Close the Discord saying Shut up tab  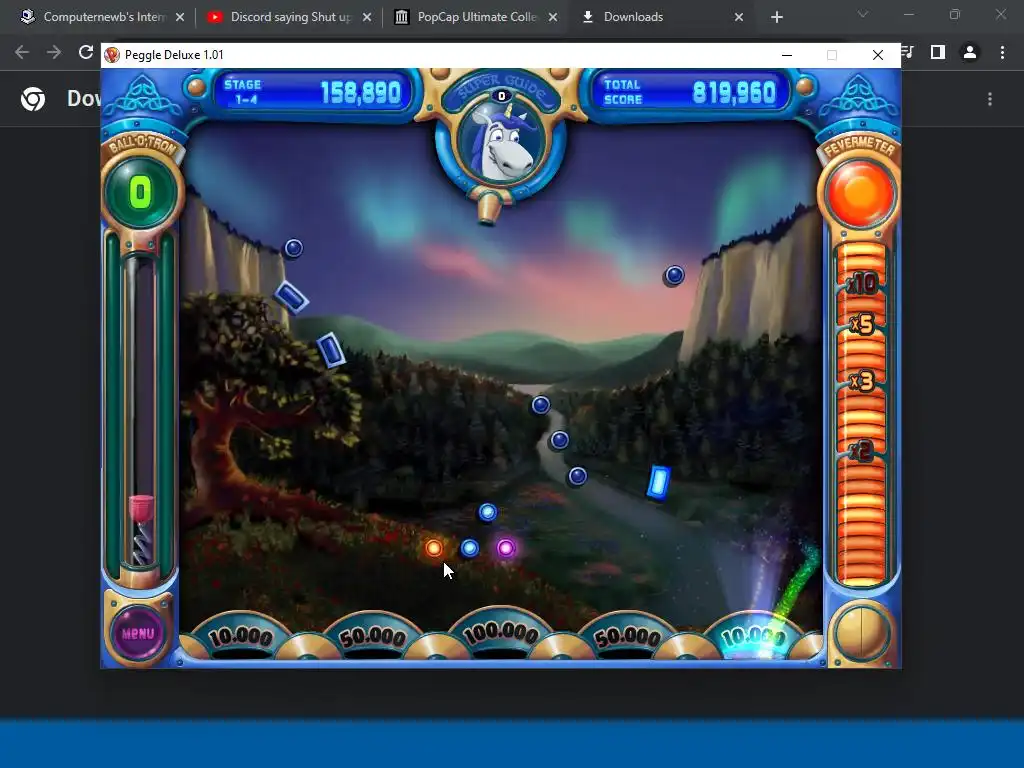[367, 17]
